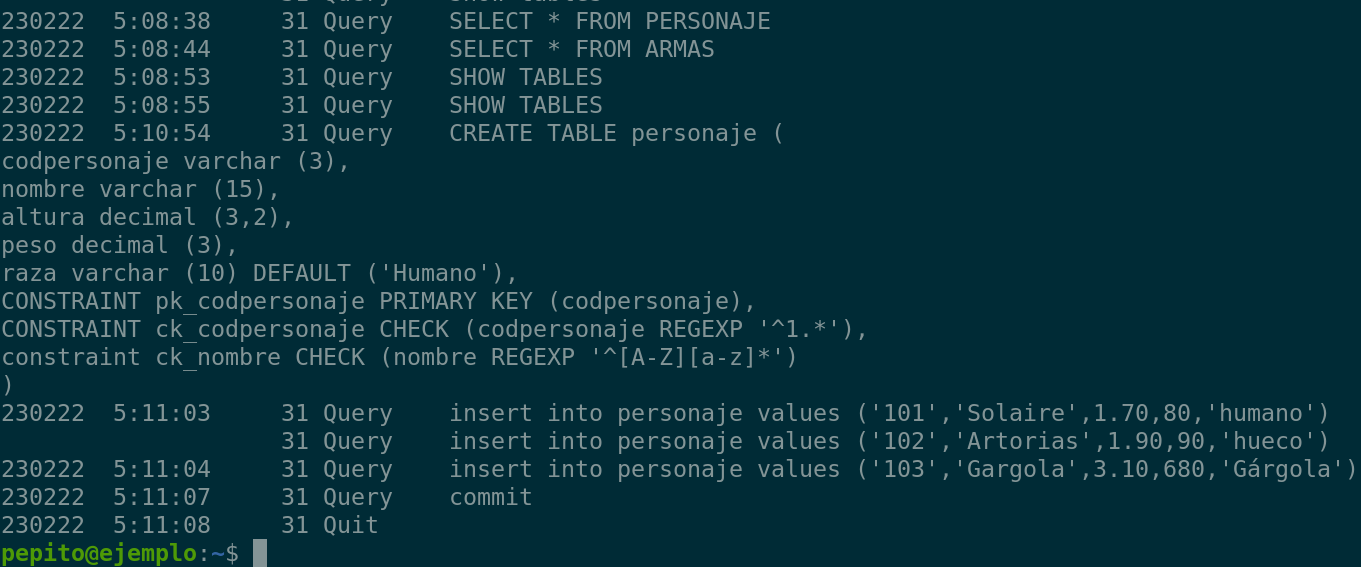Click the insert statement for 'Artorias'
1361x567 pixels.
tap(889, 441)
